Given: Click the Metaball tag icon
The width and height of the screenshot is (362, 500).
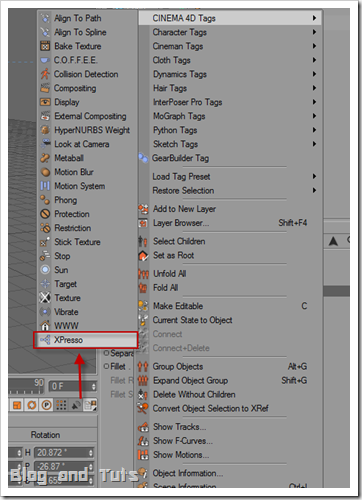Looking at the screenshot, I should click(x=45, y=158).
